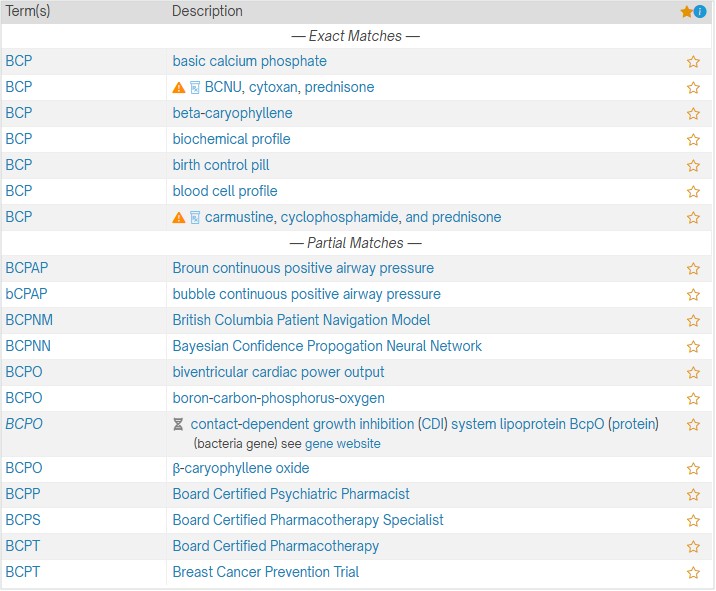Click prescription icon beside BCNU, cytoxan, prednisone

(195, 88)
